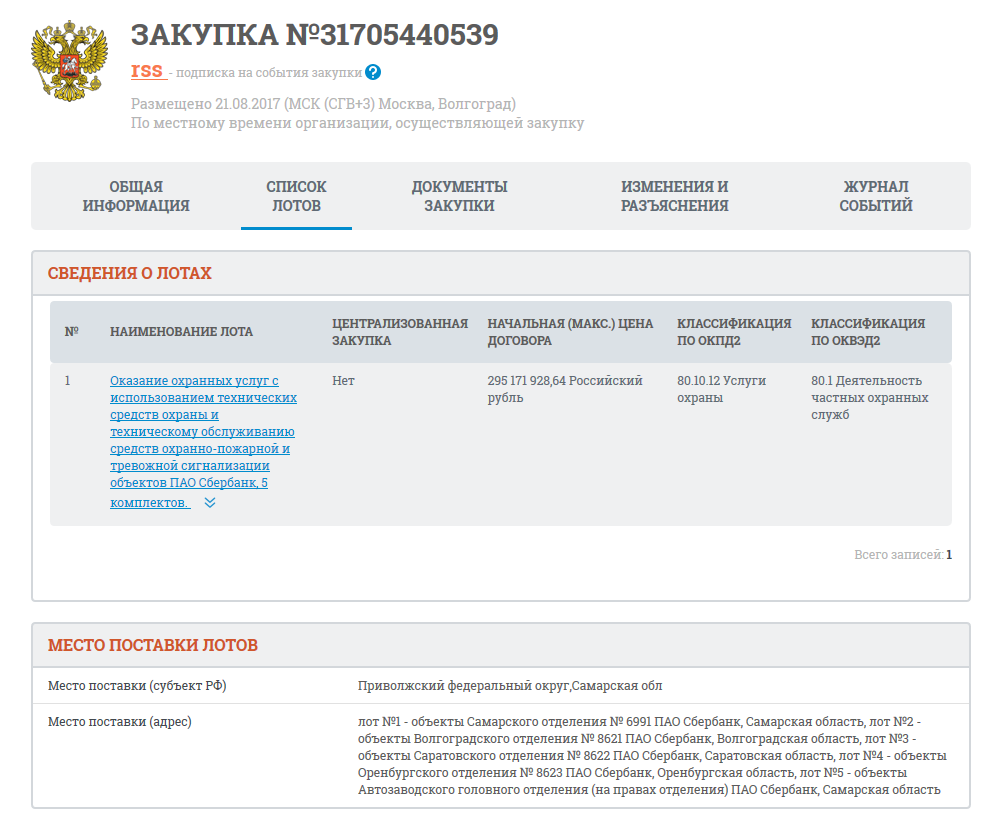Subscribe via the orange rss link
988x834 pixels.
(x=147, y=71)
